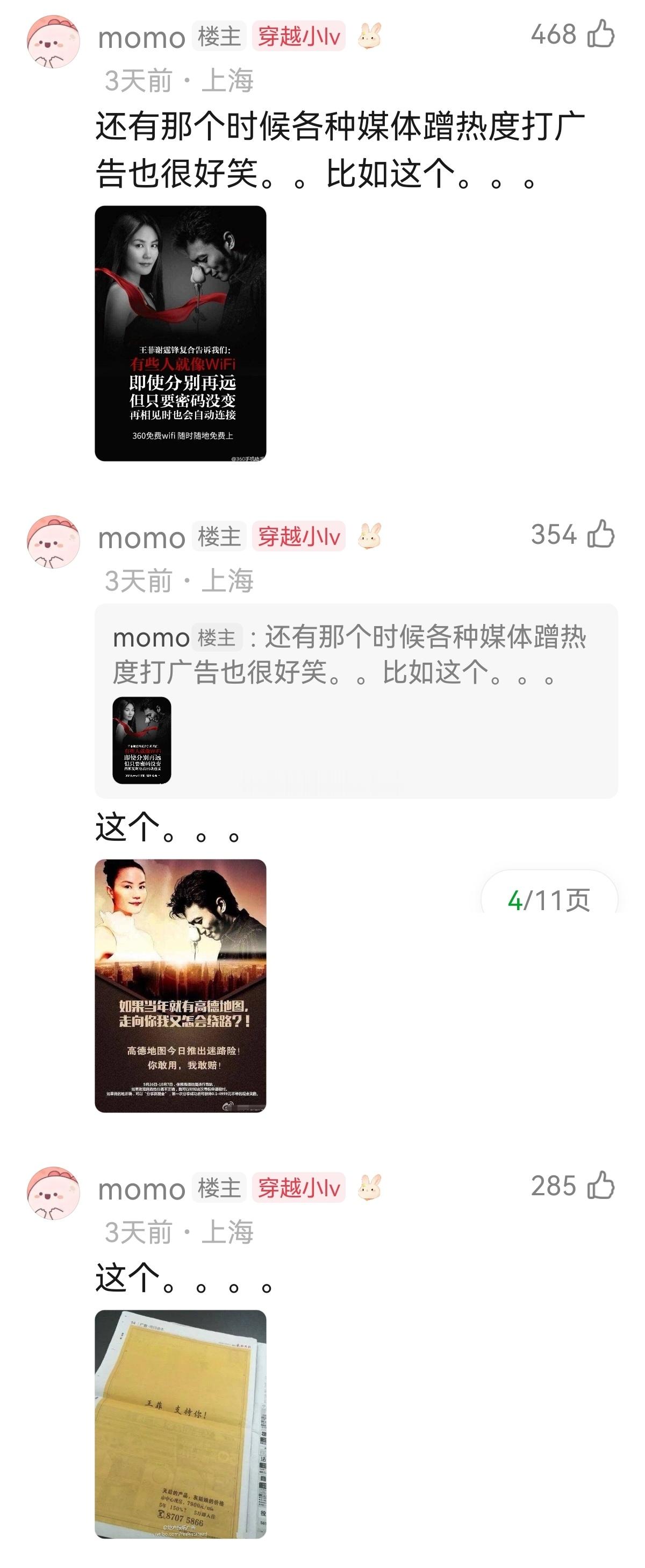The image size is (645, 1568).
Task: Open the 4/11页 page indicator
Action: pos(549,900)
